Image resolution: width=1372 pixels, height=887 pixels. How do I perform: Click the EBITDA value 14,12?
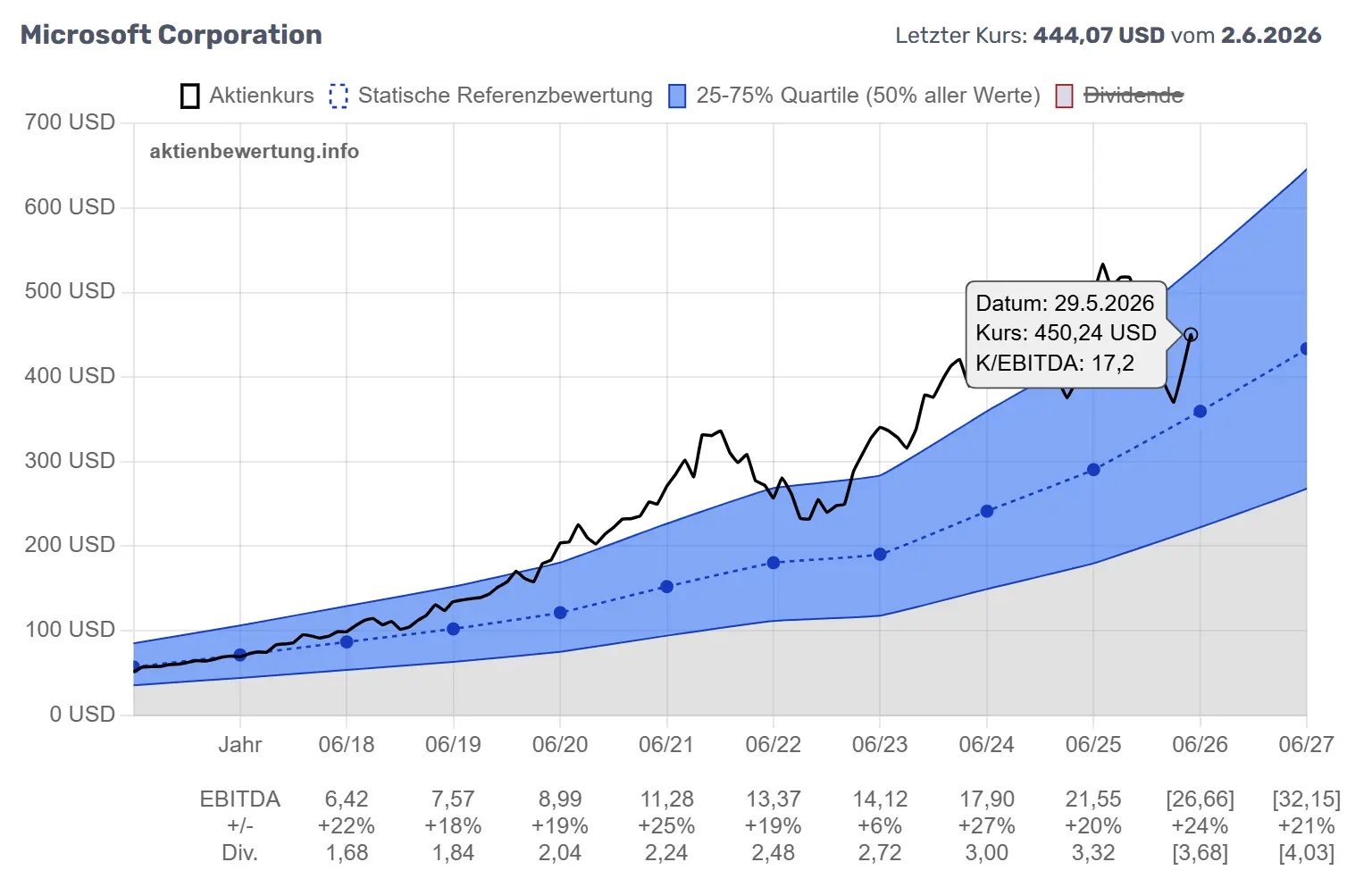pyautogui.click(x=880, y=799)
